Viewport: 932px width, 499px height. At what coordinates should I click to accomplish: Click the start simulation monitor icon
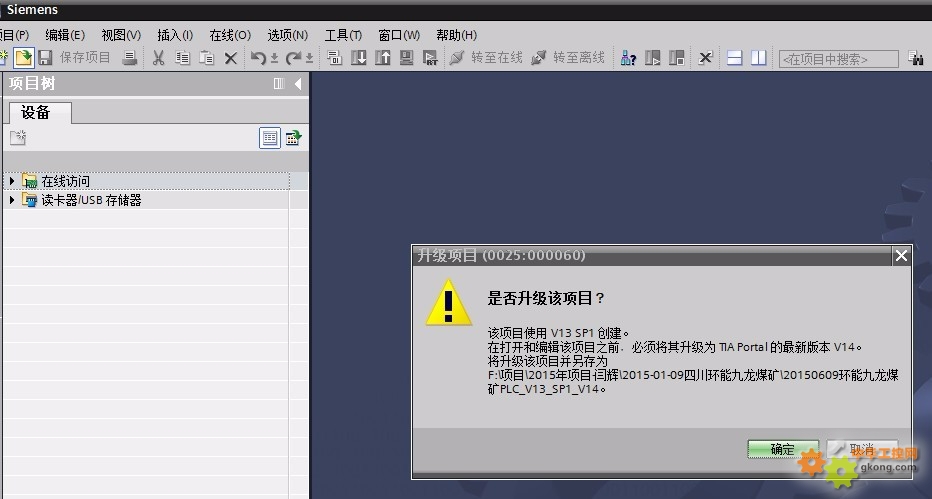tap(407, 58)
